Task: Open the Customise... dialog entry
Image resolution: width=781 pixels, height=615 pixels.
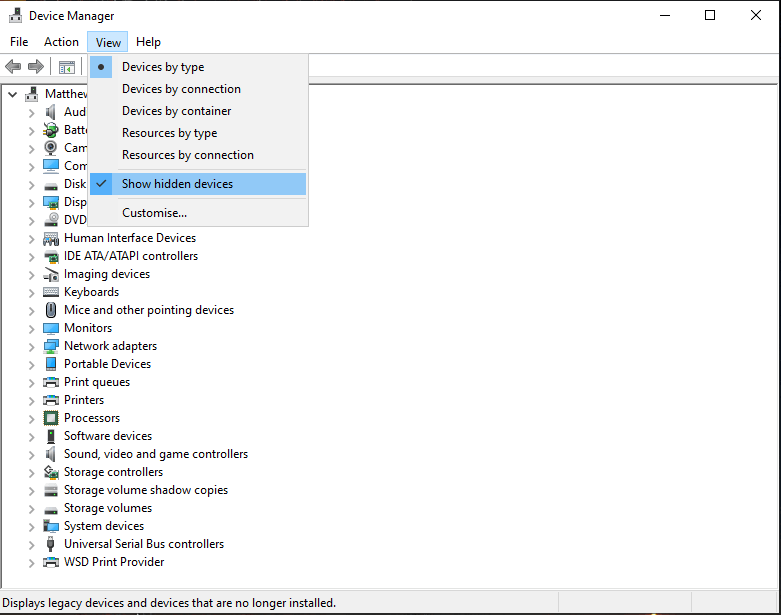Action: tap(198, 213)
